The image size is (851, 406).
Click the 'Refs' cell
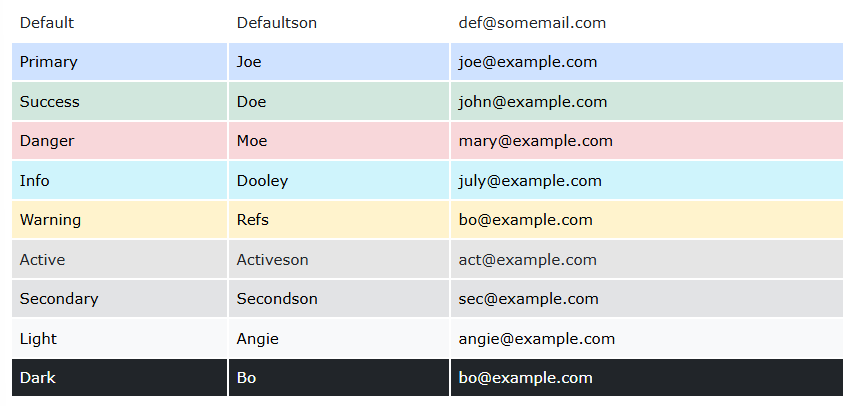point(339,220)
